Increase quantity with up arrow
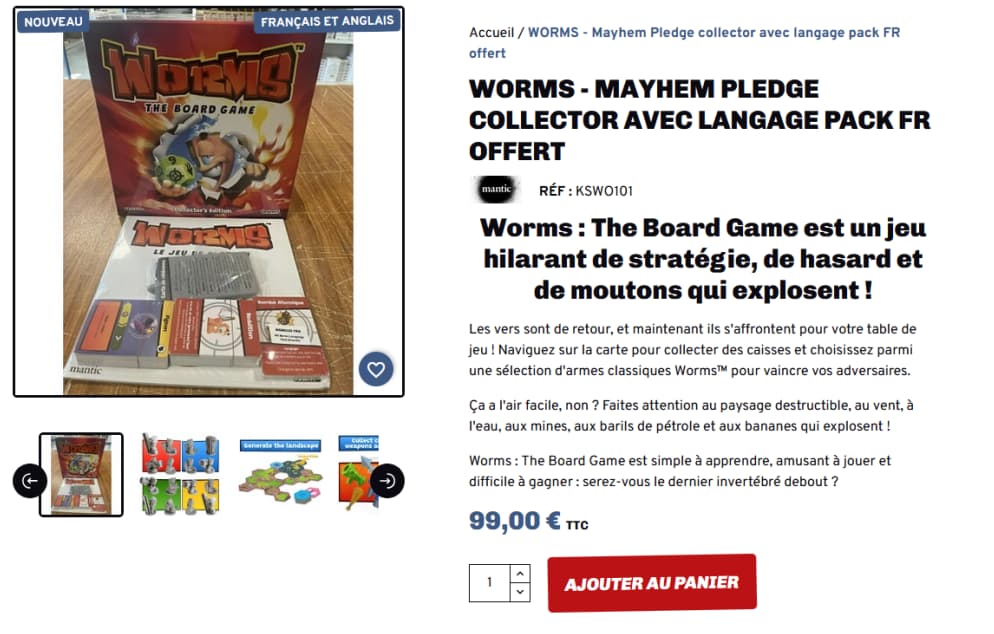The image size is (994, 634). click(520, 574)
